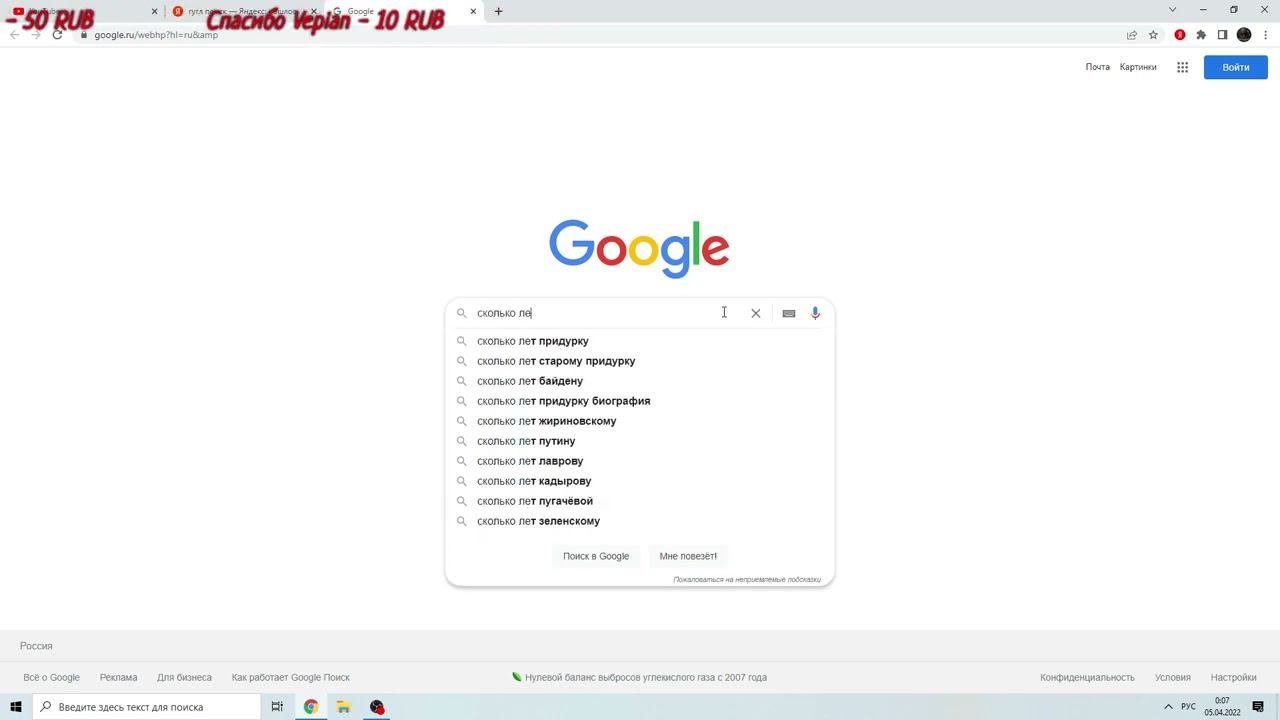Go forward to the next page
1280x720 pixels.
(x=36, y=35)
